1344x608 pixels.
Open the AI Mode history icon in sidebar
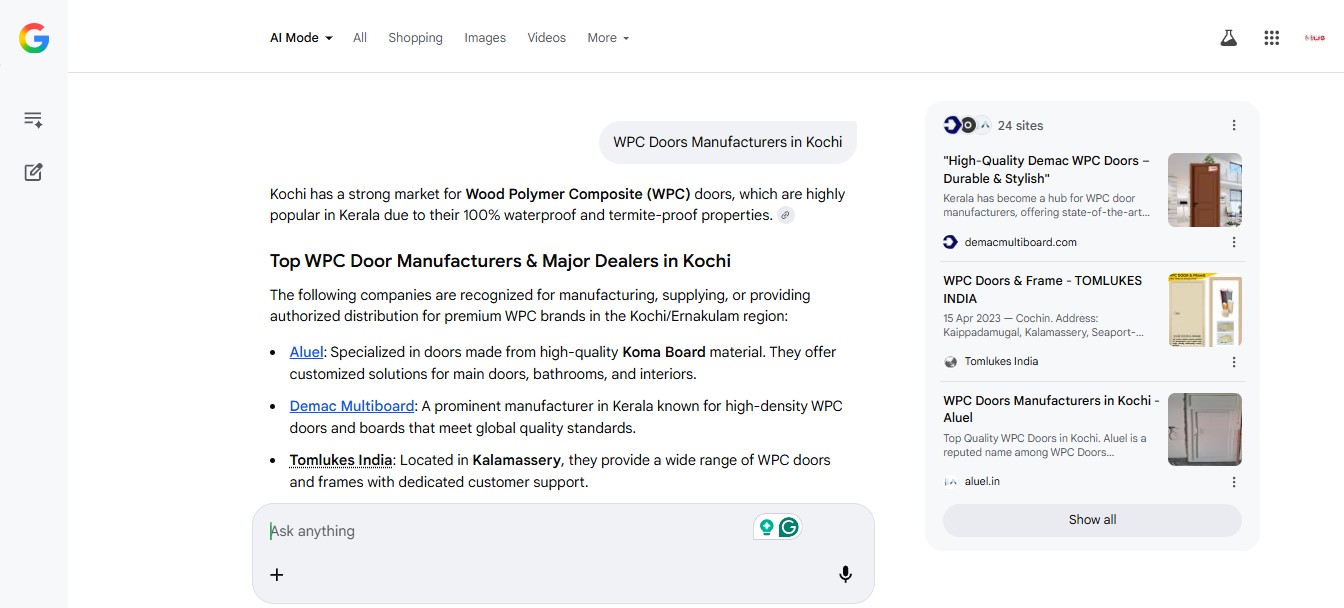pyautogui.click(x=33, y=120)
